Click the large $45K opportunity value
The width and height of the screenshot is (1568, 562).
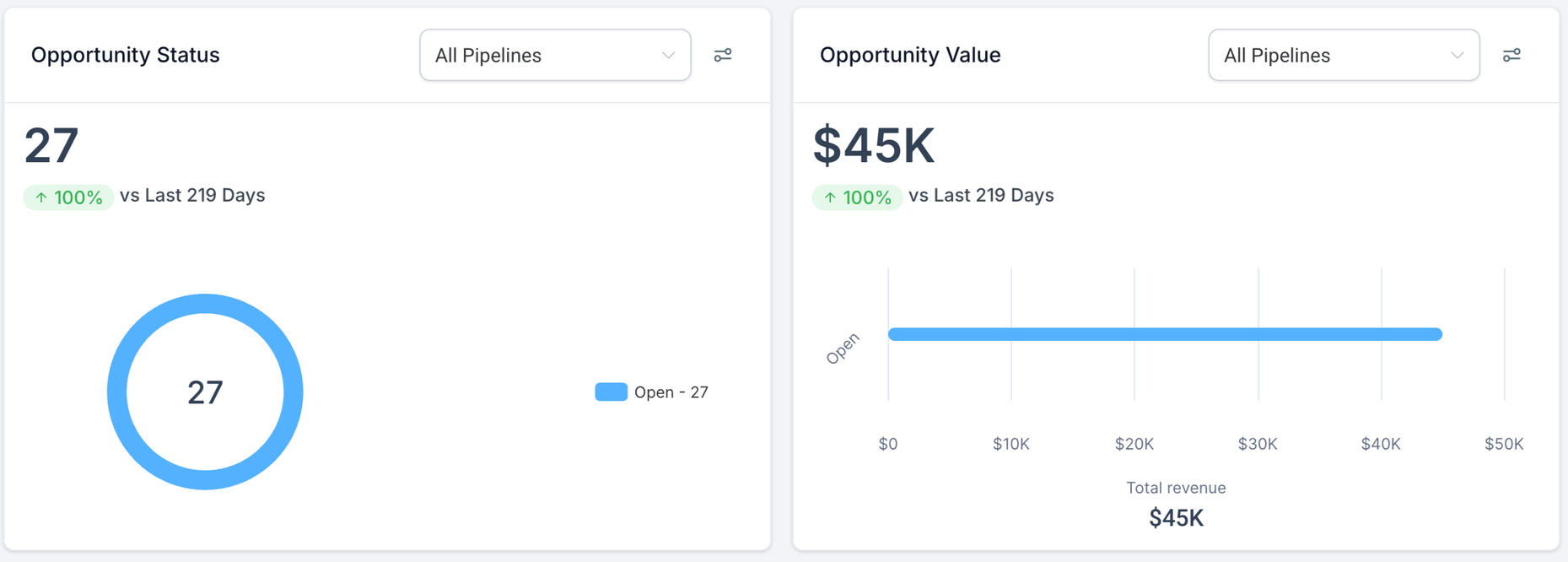point(873,145)
